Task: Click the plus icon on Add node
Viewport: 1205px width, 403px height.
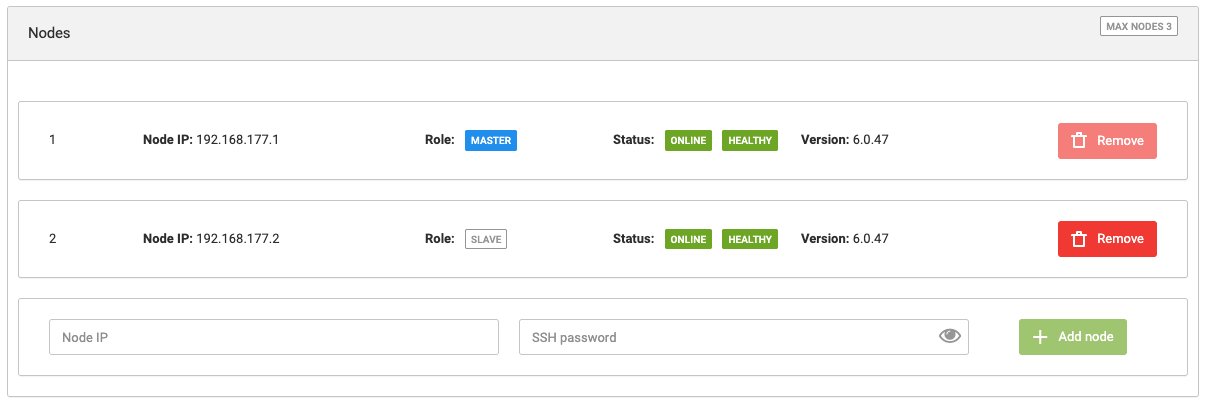Action: click(x=1040, y=337)
